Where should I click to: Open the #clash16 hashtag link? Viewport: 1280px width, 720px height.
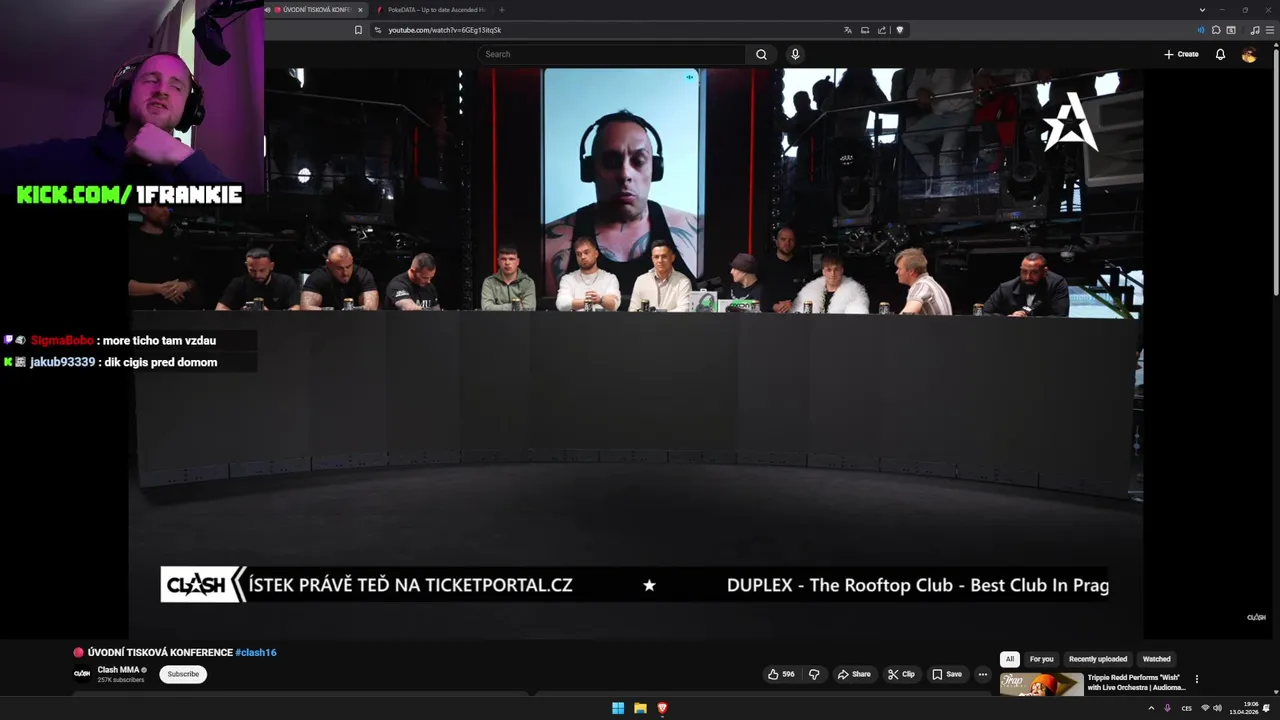point(256,652)
